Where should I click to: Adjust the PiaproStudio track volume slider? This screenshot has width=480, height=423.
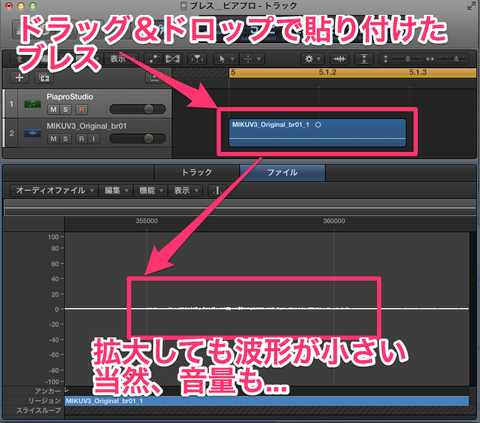click(138, 109)
